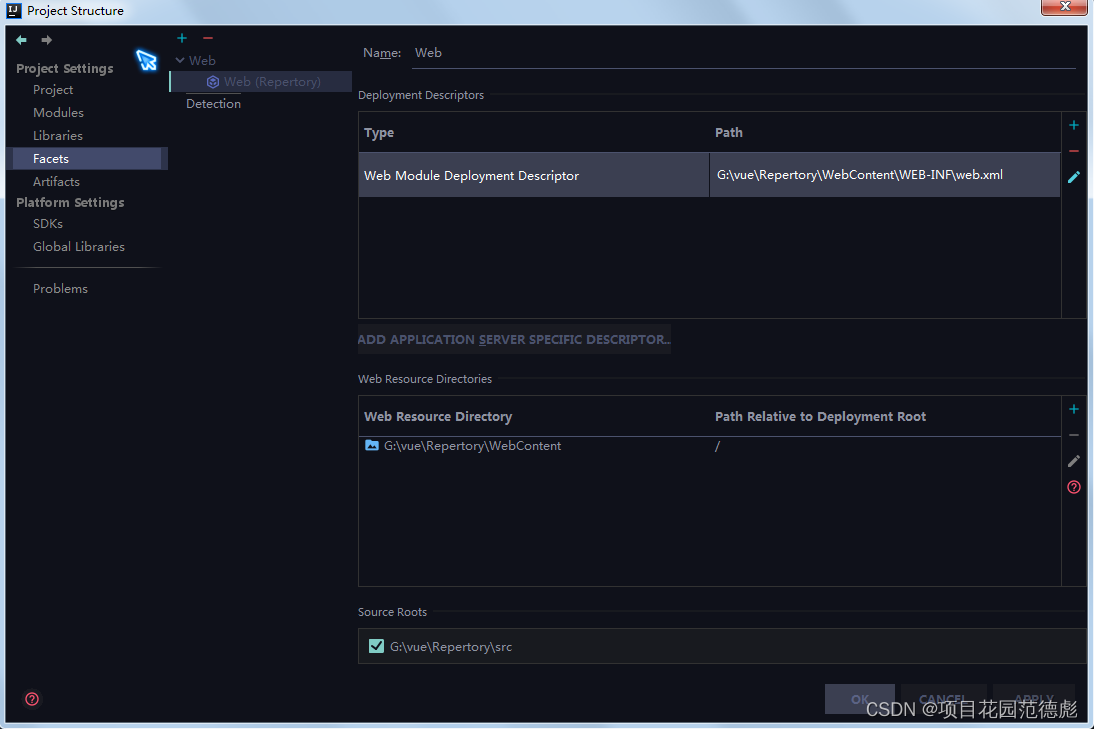The width and height of the screenshot is (1094, 729).
Task: Go back with the left arrow
Action: tap(22, 40)
